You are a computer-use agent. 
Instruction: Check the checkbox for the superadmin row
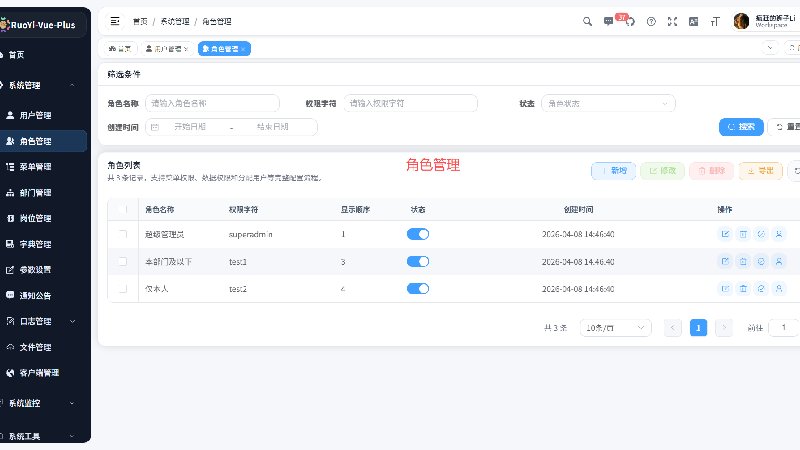coord(122,234)
